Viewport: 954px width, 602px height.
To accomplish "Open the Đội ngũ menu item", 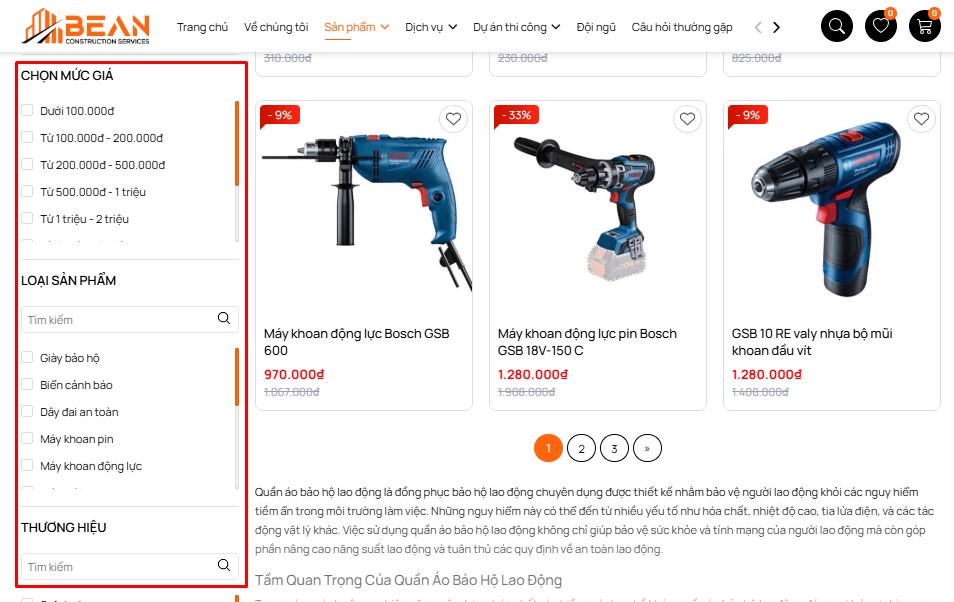I will pyautogui.click(x=596, y=27).
